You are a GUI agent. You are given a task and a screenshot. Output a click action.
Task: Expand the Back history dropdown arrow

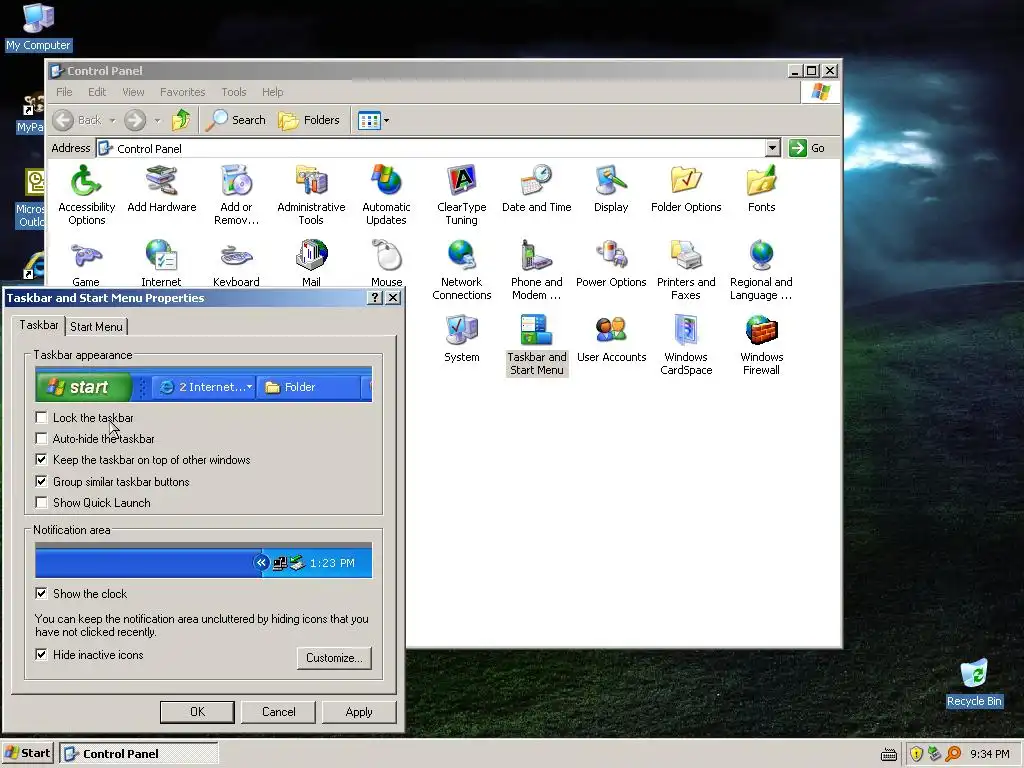(112, 120)
